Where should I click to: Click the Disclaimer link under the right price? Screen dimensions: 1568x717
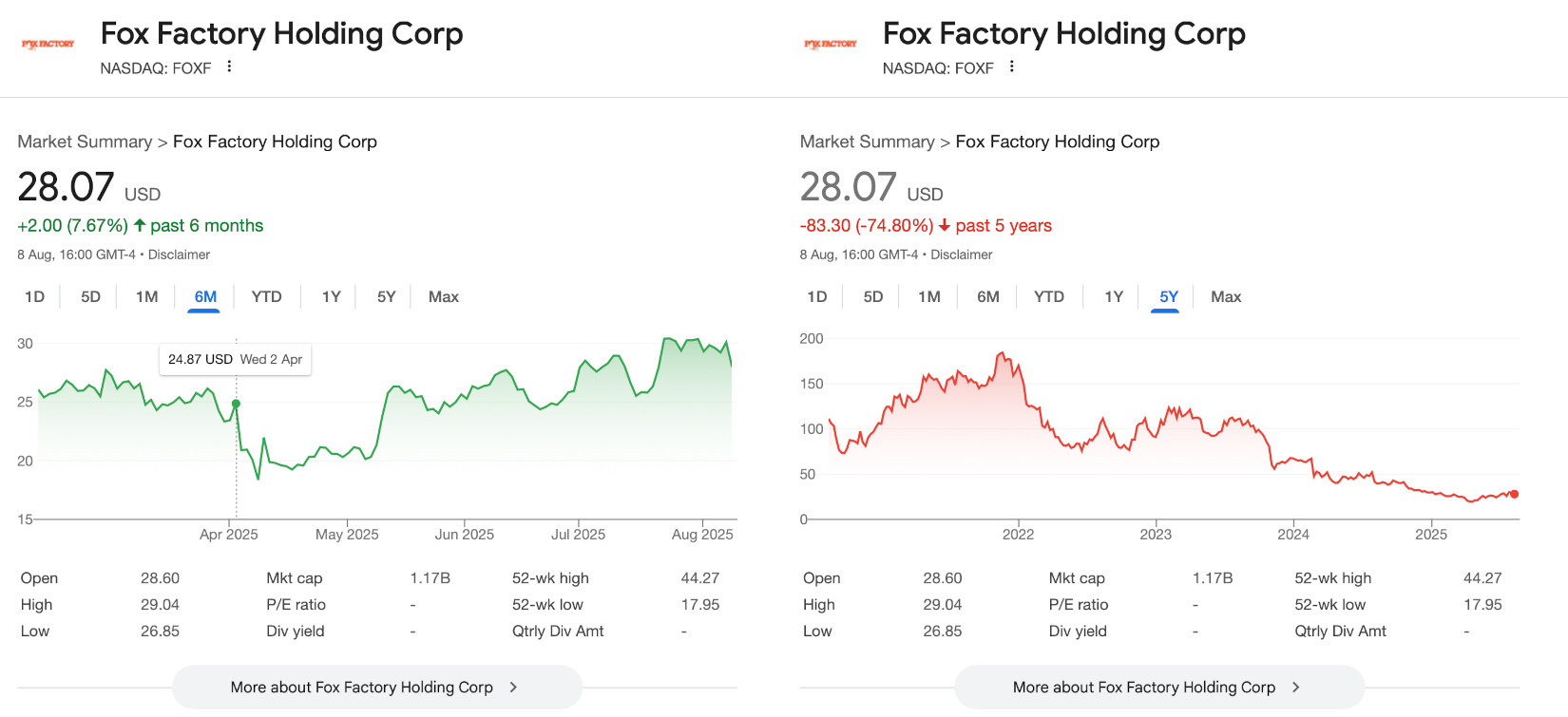(x=961, y=255)
